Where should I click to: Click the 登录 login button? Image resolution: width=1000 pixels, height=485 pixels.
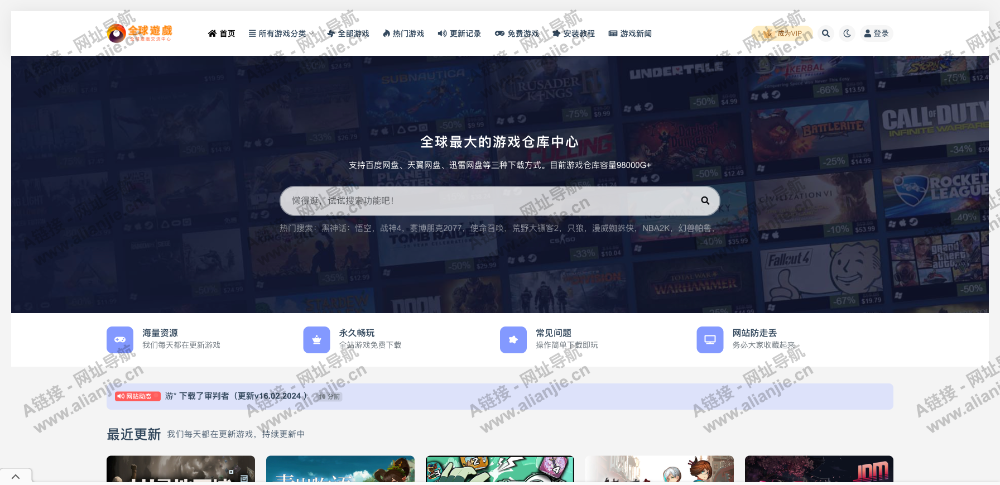pyautogui.click(x=876, y=33)
